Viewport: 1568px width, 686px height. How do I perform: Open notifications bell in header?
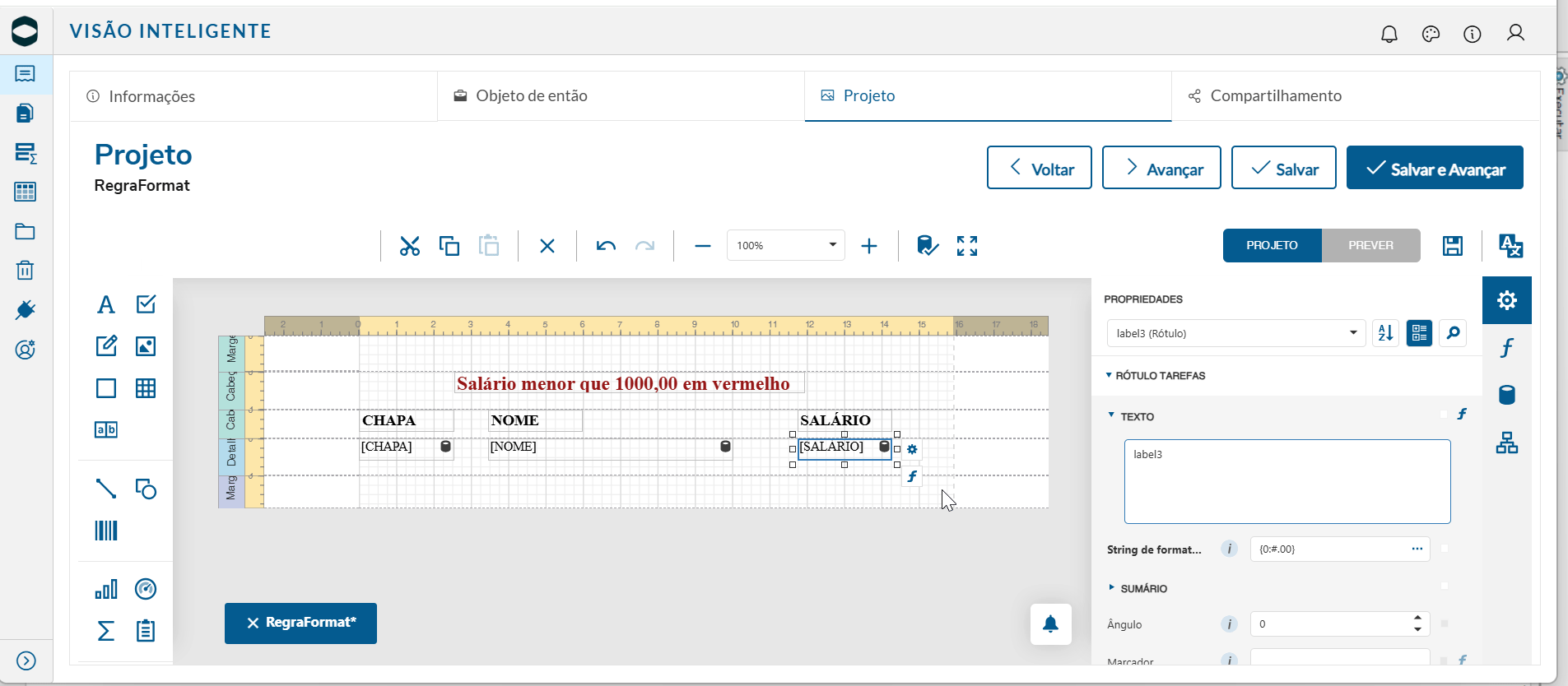tap(1389, 34)
